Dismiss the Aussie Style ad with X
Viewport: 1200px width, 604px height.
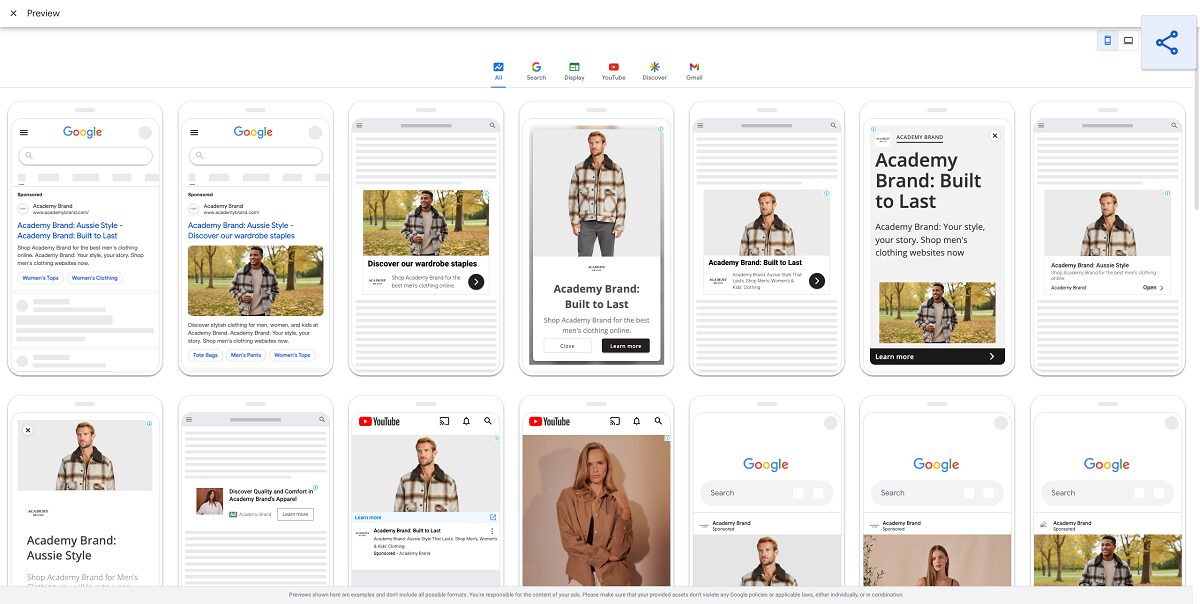click(x=28, y=430)
